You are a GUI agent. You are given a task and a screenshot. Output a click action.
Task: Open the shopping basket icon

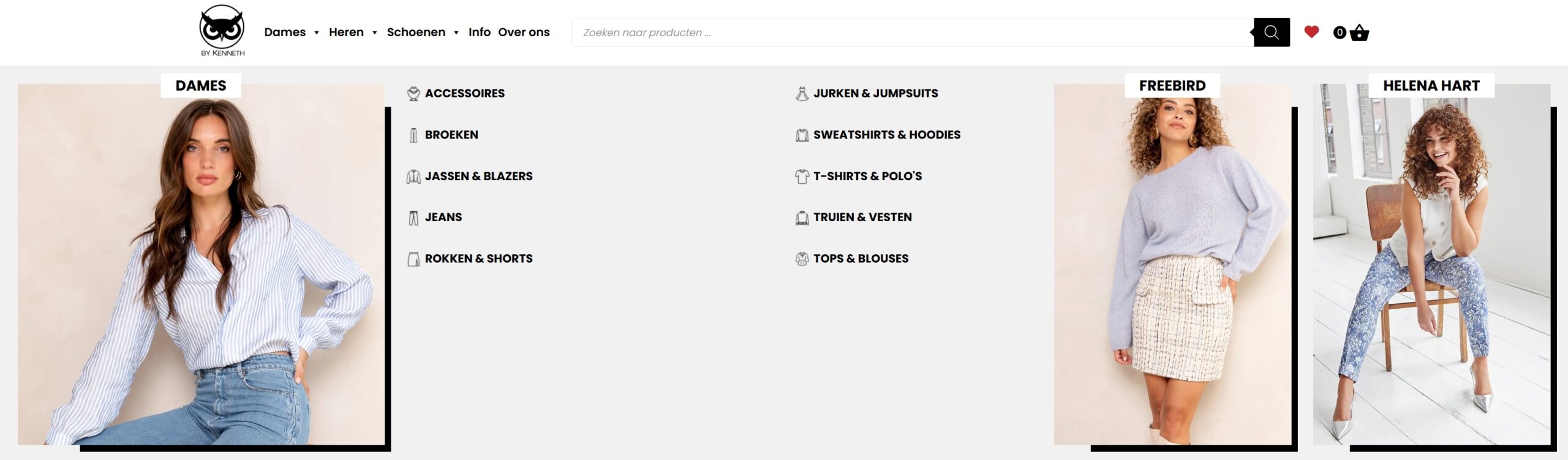point(1359,32)
